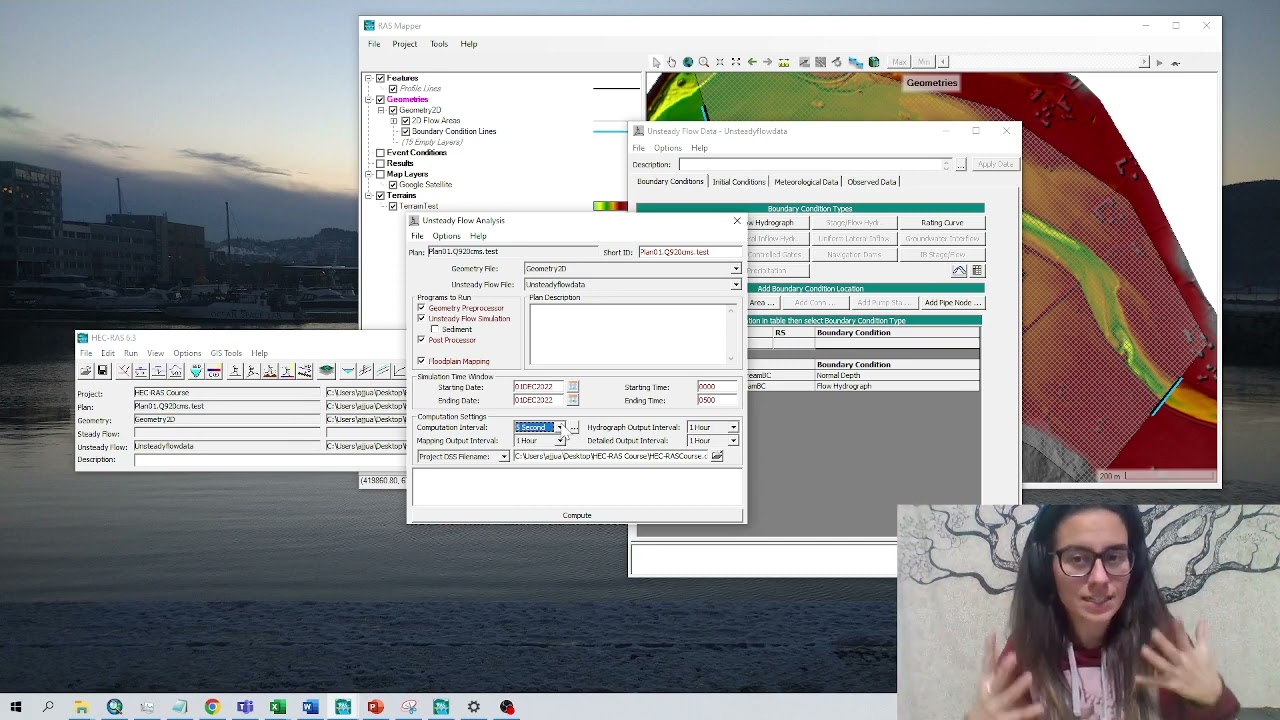Click the table grid icon in Unsteady Flow Data

tap(977, 271)
